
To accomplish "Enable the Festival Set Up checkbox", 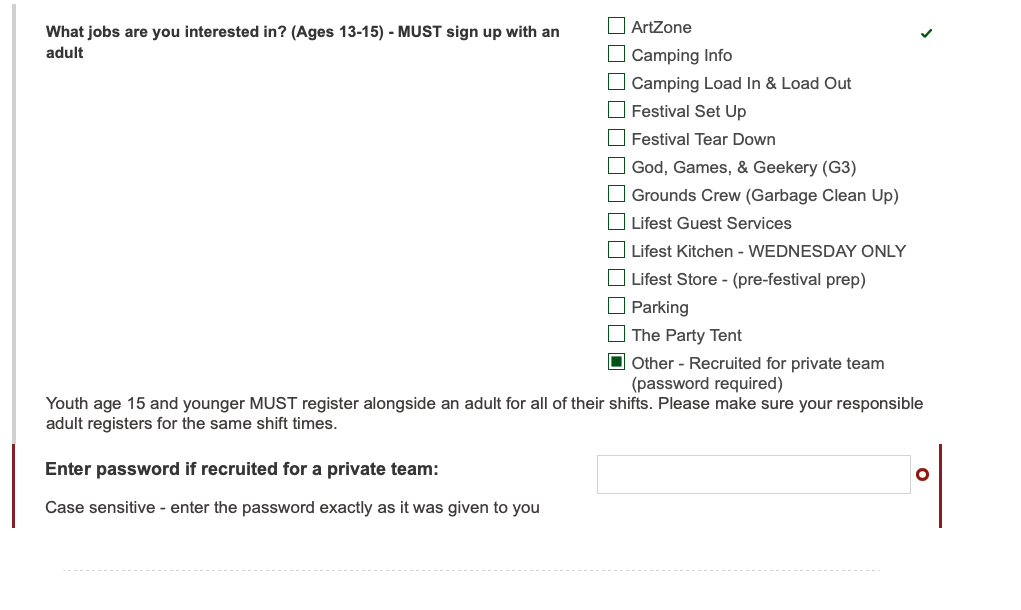I will tap(616, 109).
